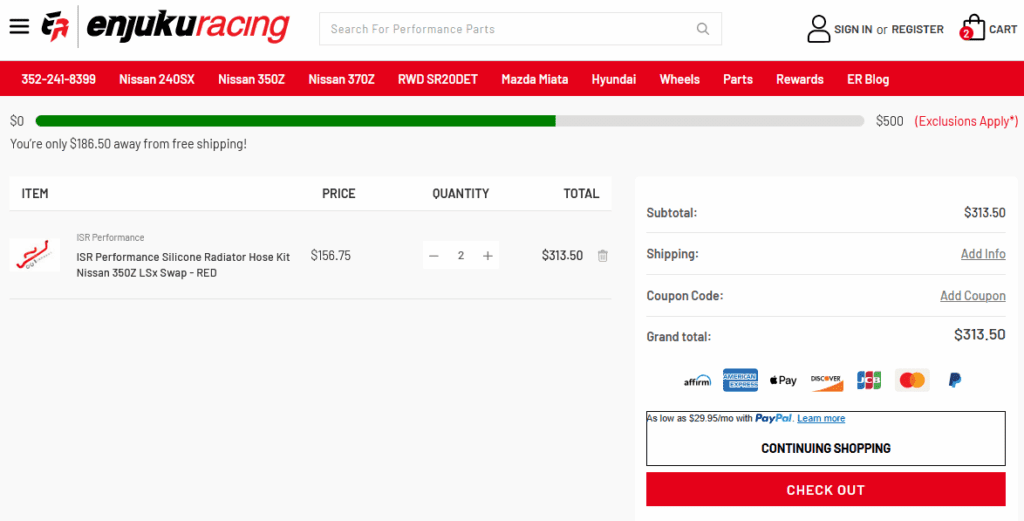Image resolution: width=1024 pixels, height=521 pixels.
Task: Click the free shipping remaining message
Action: click(129, 144)
